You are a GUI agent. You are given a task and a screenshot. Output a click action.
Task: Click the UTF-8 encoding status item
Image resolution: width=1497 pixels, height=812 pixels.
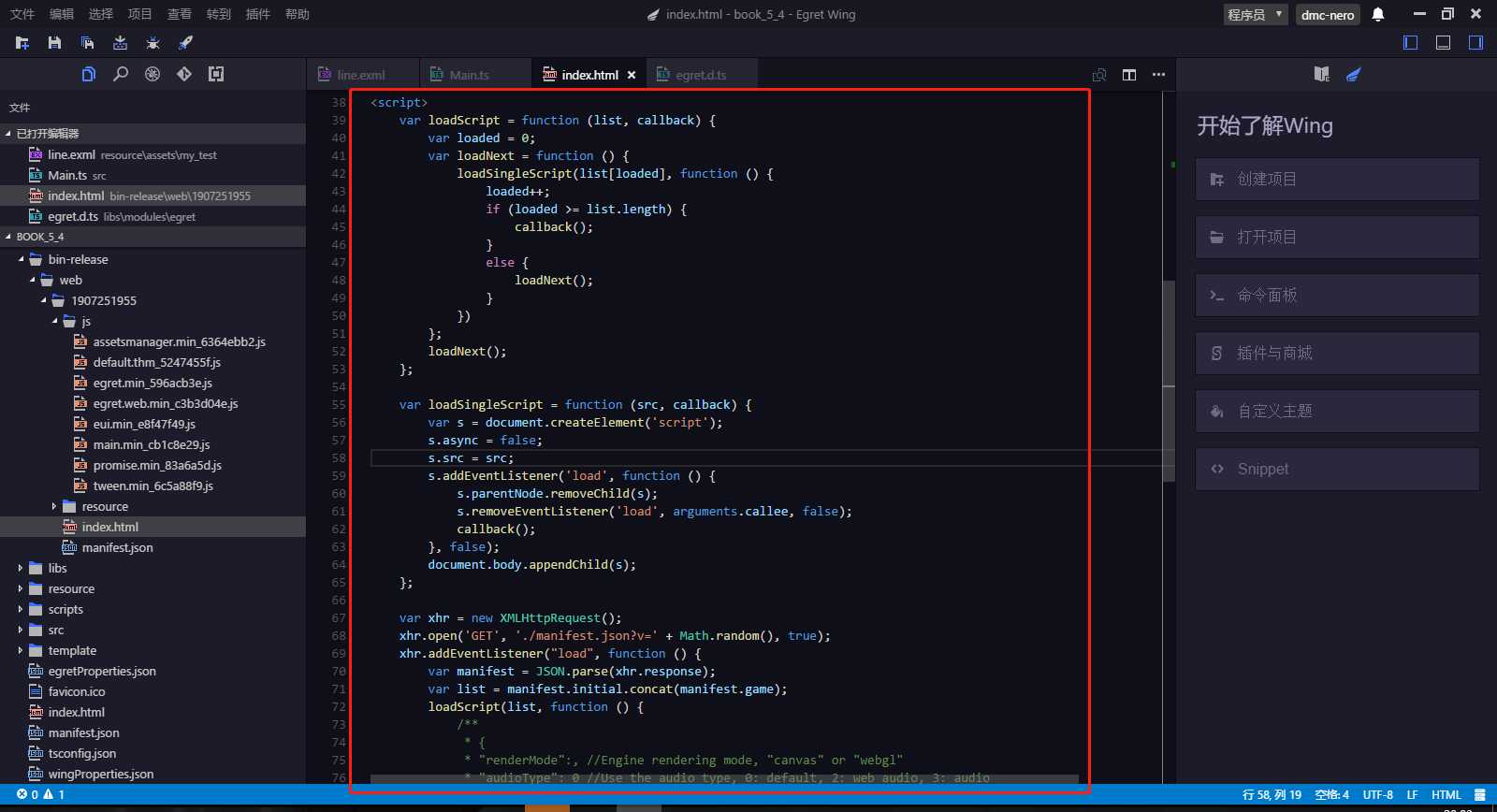tap(1377, 794)
